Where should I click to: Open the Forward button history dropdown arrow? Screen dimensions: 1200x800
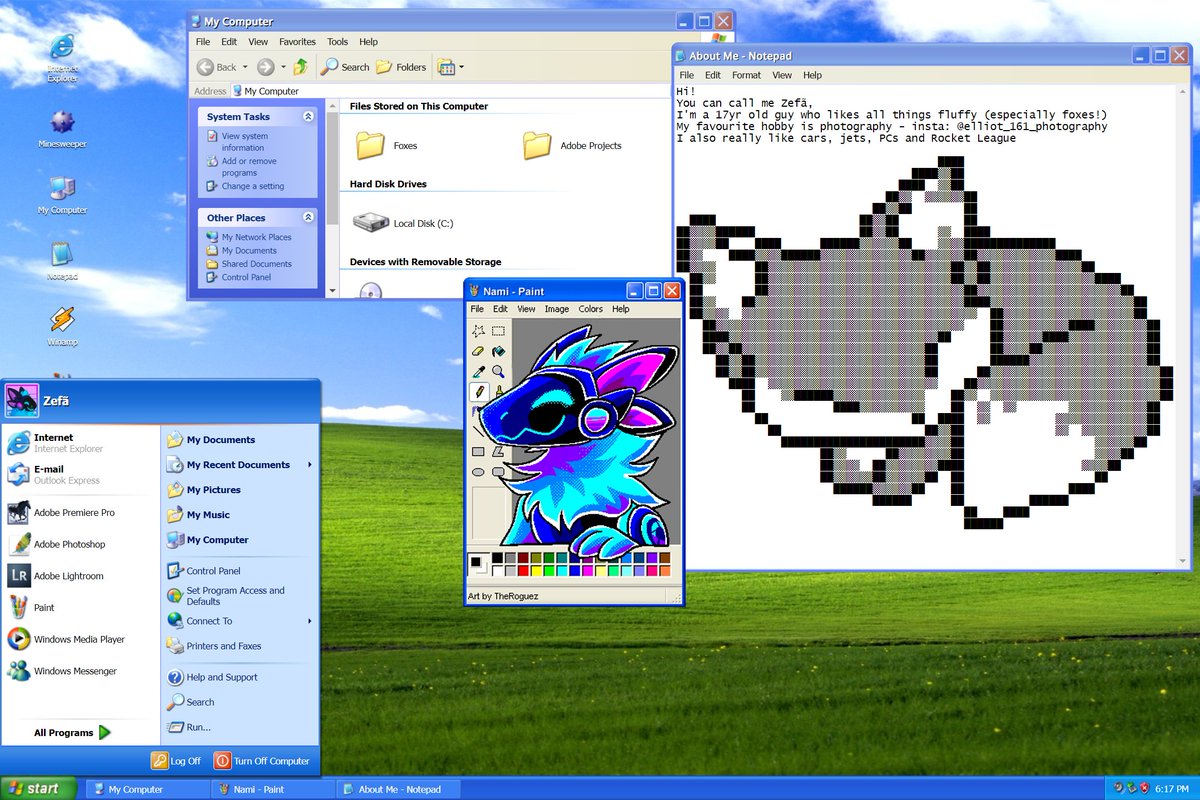click(282, 67)
